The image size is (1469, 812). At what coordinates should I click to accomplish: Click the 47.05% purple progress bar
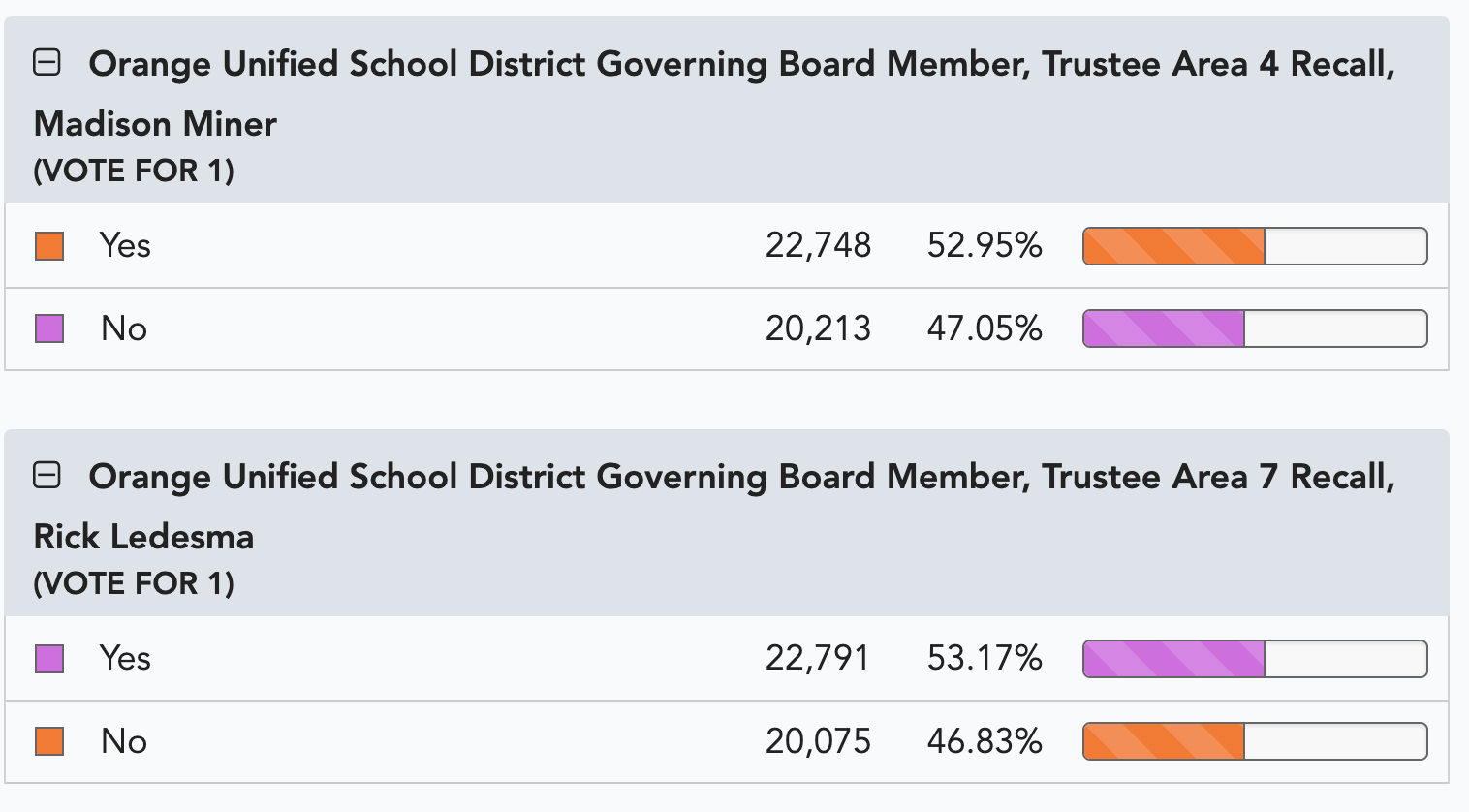(1255, 328)
